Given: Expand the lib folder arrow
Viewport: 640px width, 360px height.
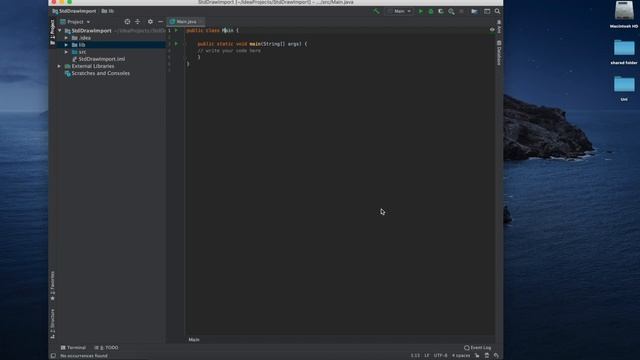Looking at the screenshot, I should (66, 45).
